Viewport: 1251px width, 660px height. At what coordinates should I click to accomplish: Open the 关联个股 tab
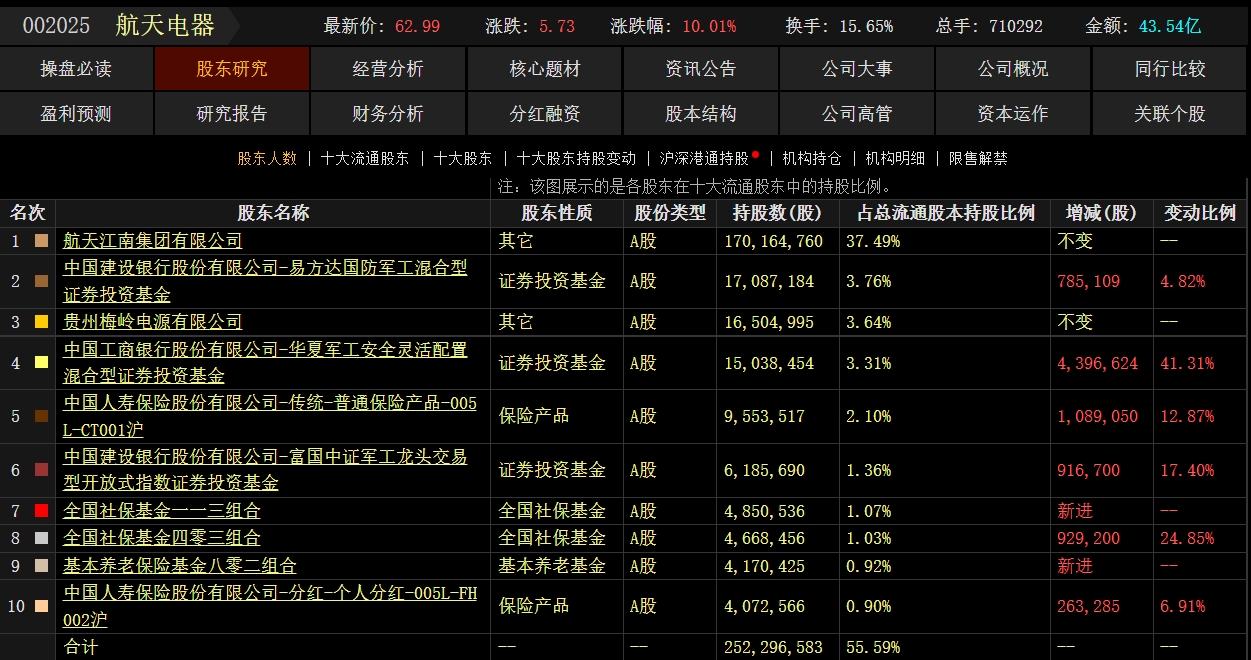pos(1170,114)
